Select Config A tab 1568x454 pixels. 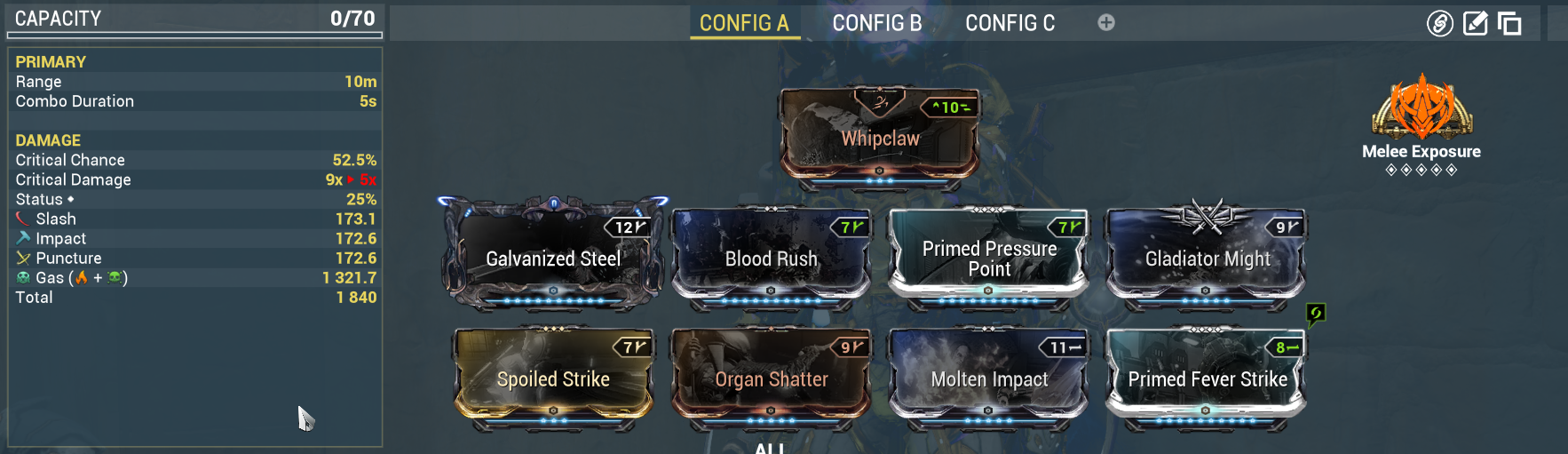pyautogui.click(x=744, y=23)
